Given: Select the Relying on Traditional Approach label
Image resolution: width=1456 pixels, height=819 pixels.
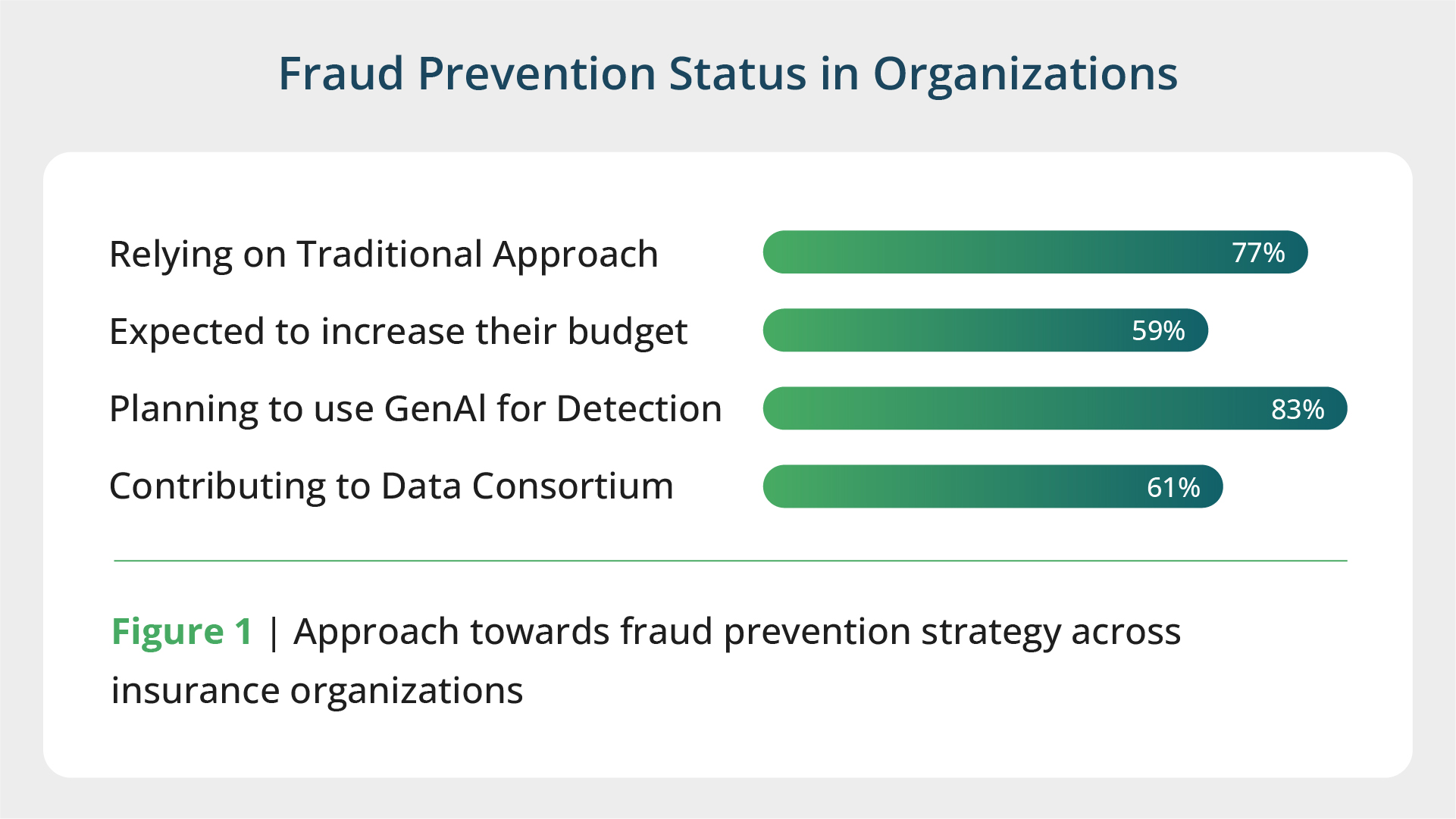Looking at the screenshot, I should click(x=384, y=254).
